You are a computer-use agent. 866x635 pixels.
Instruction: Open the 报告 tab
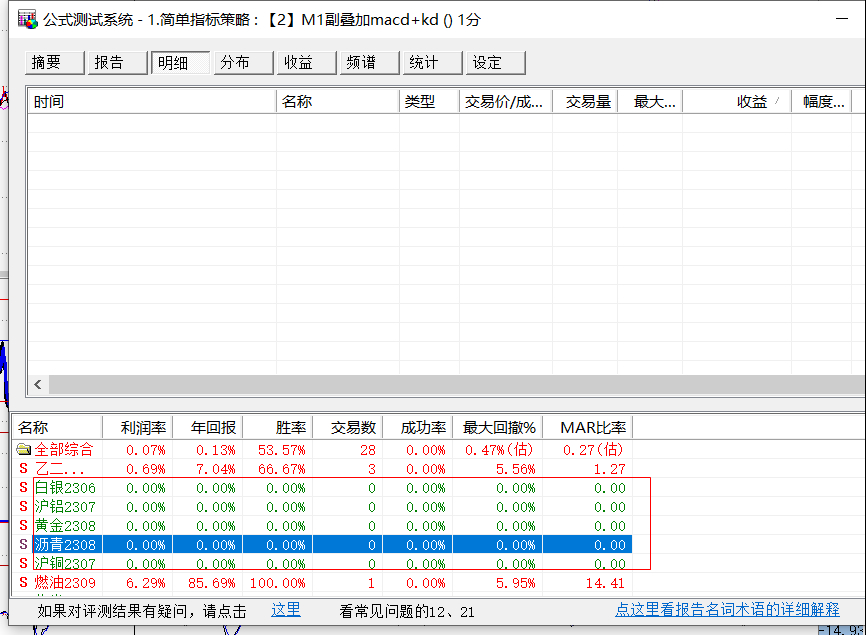tap(117, 63)
